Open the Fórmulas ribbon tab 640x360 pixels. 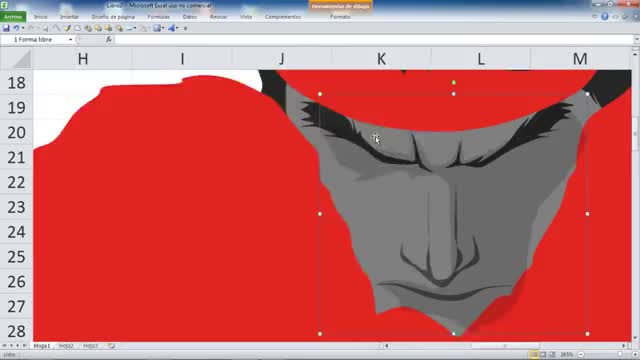click(158, 17)
